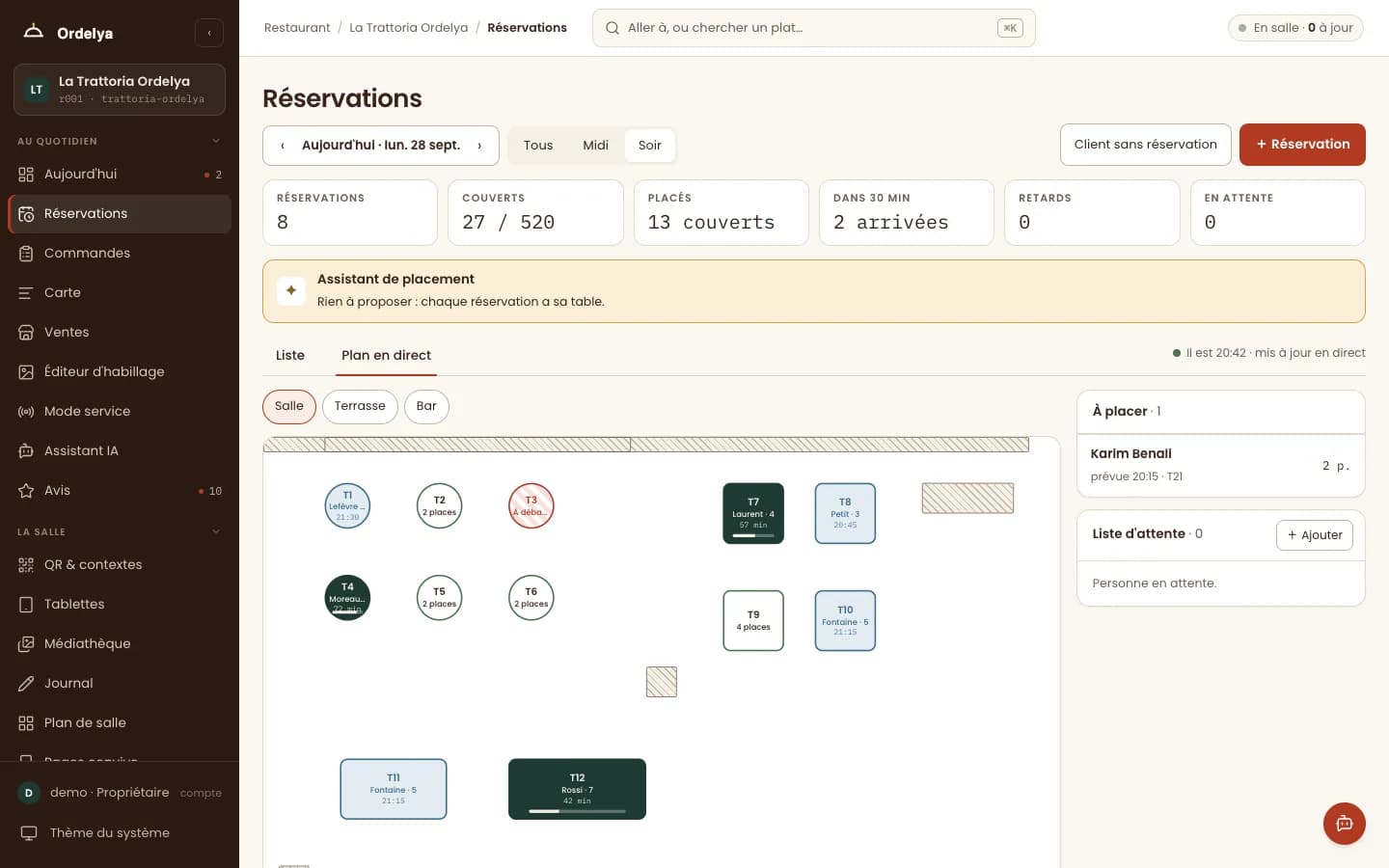Click the Carte menu-lines icon
This screenshot has width=1389, height=868.
tap(26, 293)
